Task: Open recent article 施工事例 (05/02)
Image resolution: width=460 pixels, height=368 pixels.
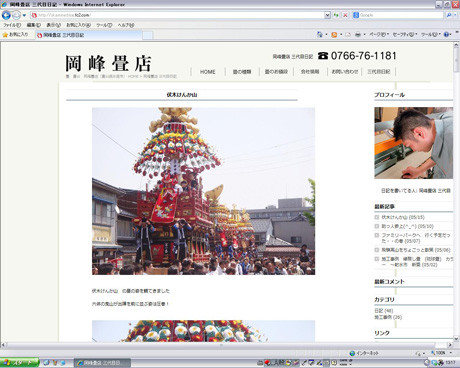Action: [x=417, y=262]
